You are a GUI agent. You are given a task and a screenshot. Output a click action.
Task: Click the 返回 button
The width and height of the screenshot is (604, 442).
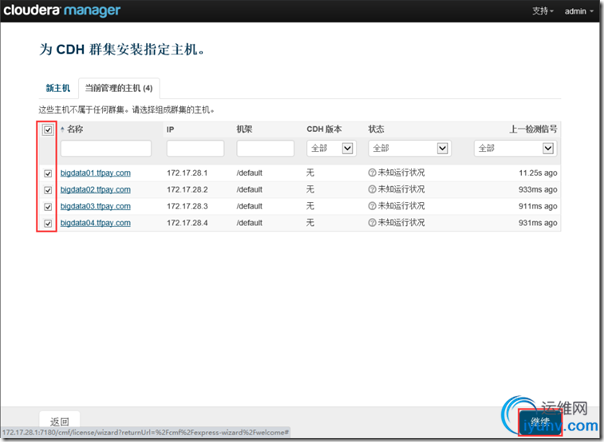(60, 421)
